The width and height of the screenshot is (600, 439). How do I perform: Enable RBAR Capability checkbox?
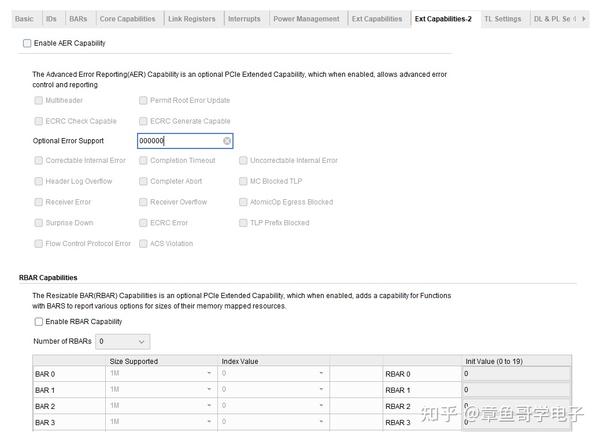(39, 322)
